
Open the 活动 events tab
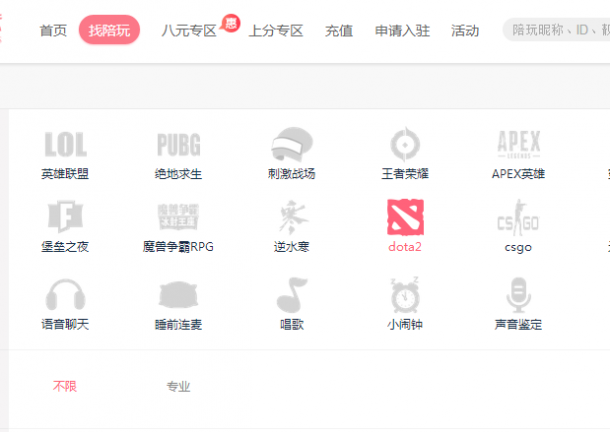click(x=465, y=30)
